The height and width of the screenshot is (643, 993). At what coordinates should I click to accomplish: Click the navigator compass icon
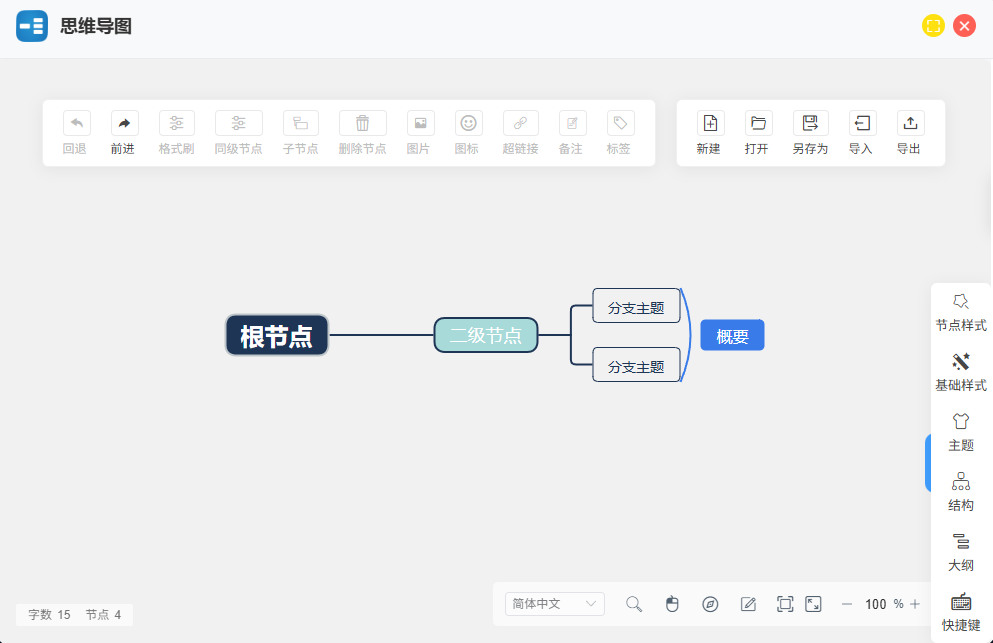(710, 604)
